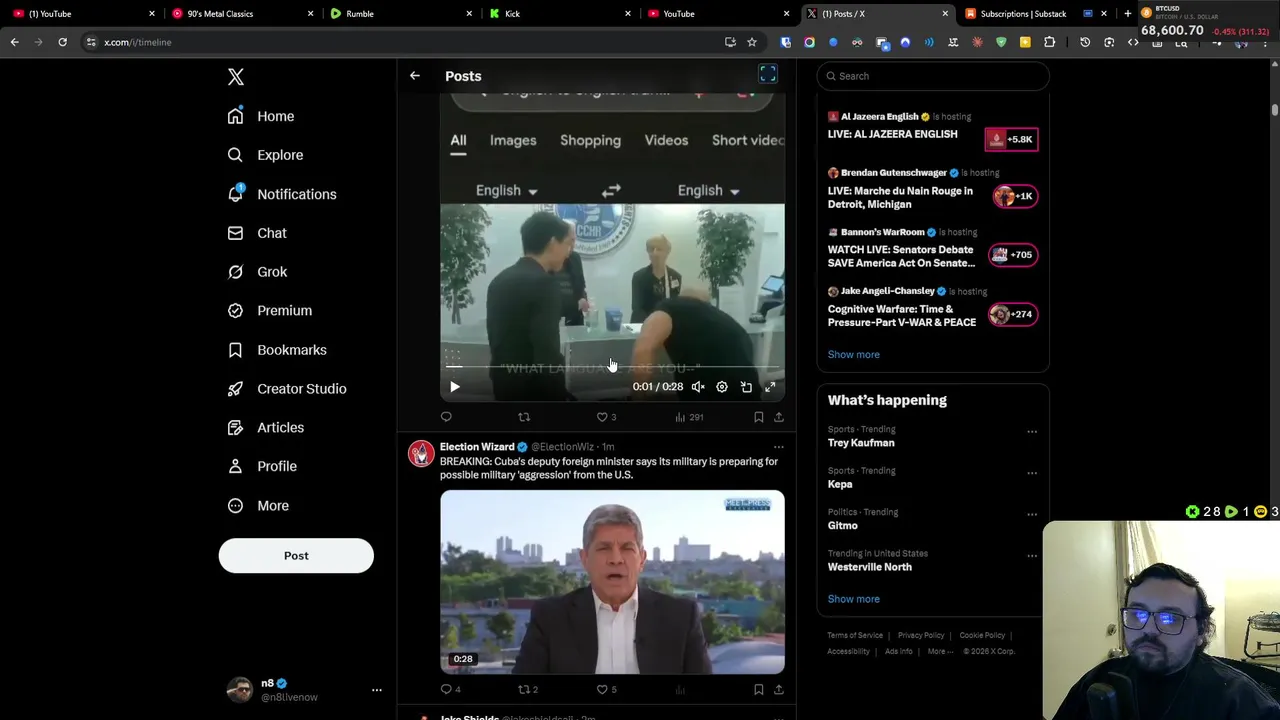Image resolution: width=1280 pixels, height=720 pixels.
Task: Open Bookmarks in the sidebar
Action: (277, 350)
